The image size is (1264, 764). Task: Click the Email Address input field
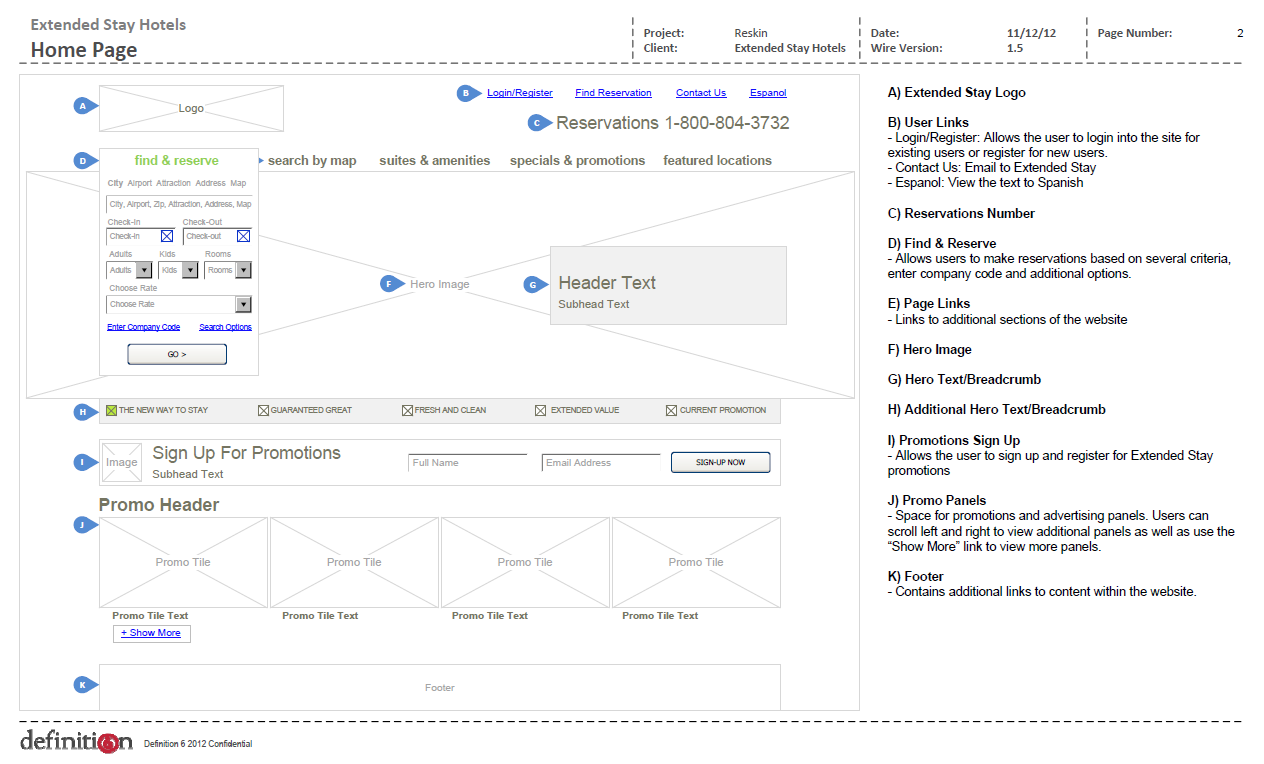coord(601,462)
